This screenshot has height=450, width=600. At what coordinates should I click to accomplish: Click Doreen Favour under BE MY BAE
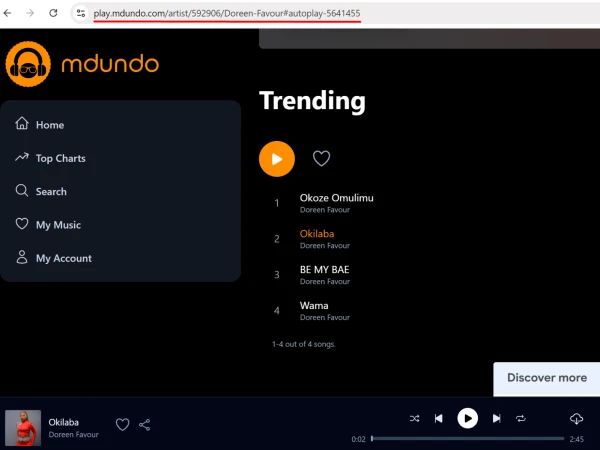(x=325, y=282)
